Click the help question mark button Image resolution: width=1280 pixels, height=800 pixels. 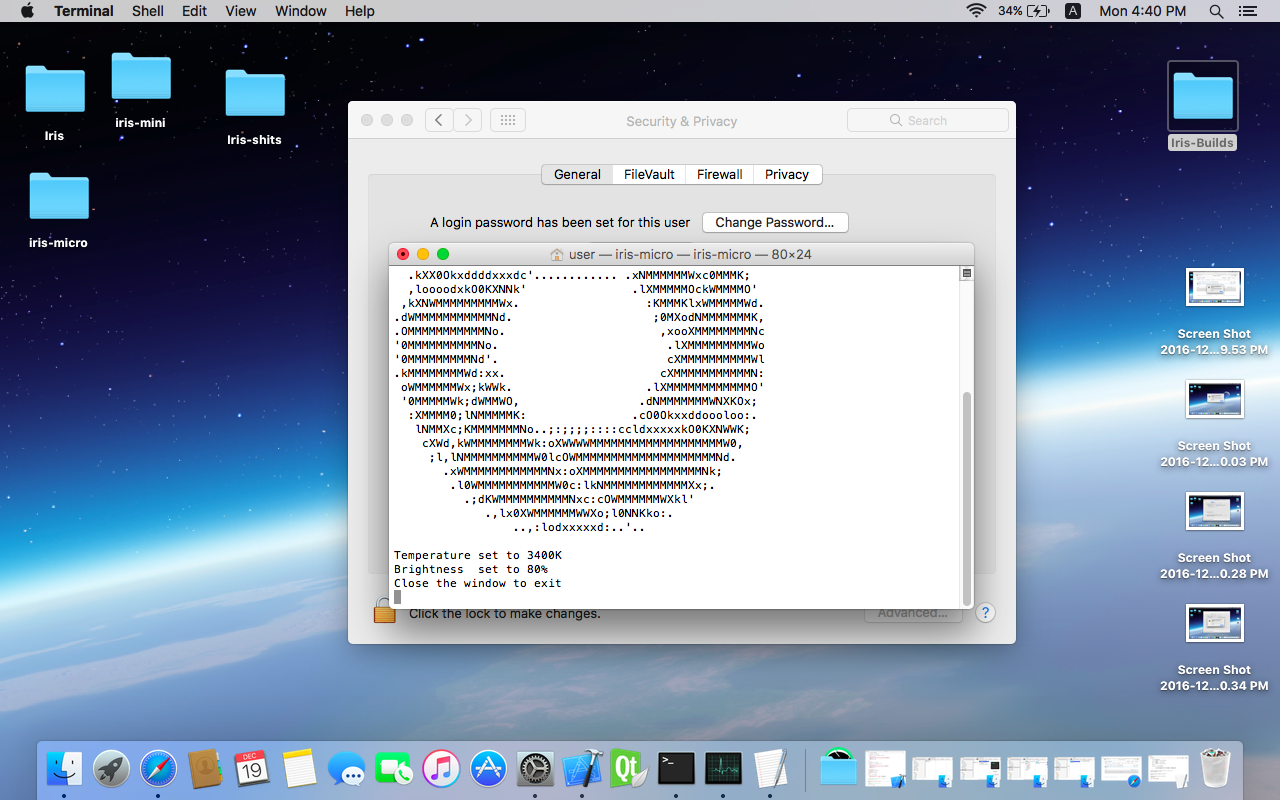985,613
